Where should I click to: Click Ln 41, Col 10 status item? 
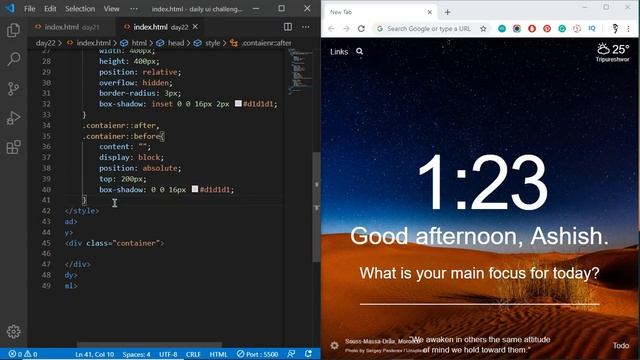[95, 354]
